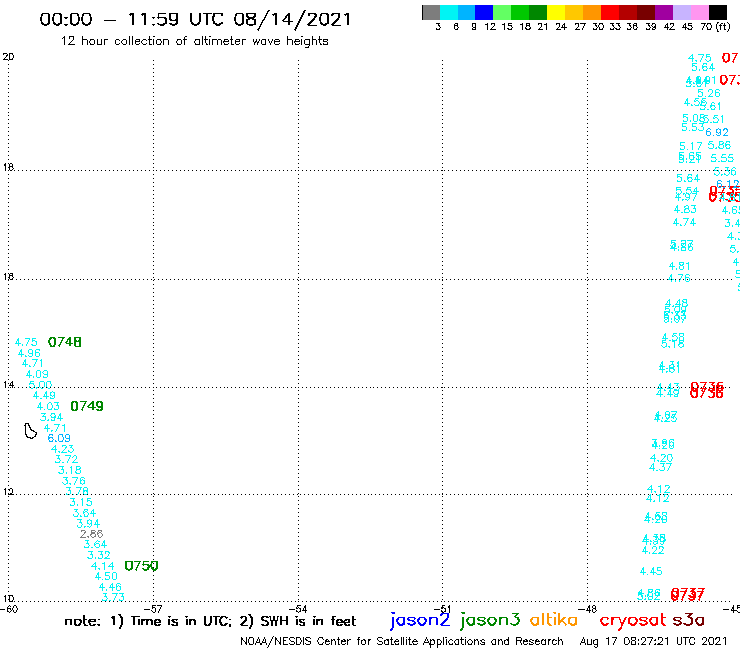Screen dimensions: 740x650
Task: Click the wave height value '5.17'
Action: pyautogui.click(x=691, y=146)
